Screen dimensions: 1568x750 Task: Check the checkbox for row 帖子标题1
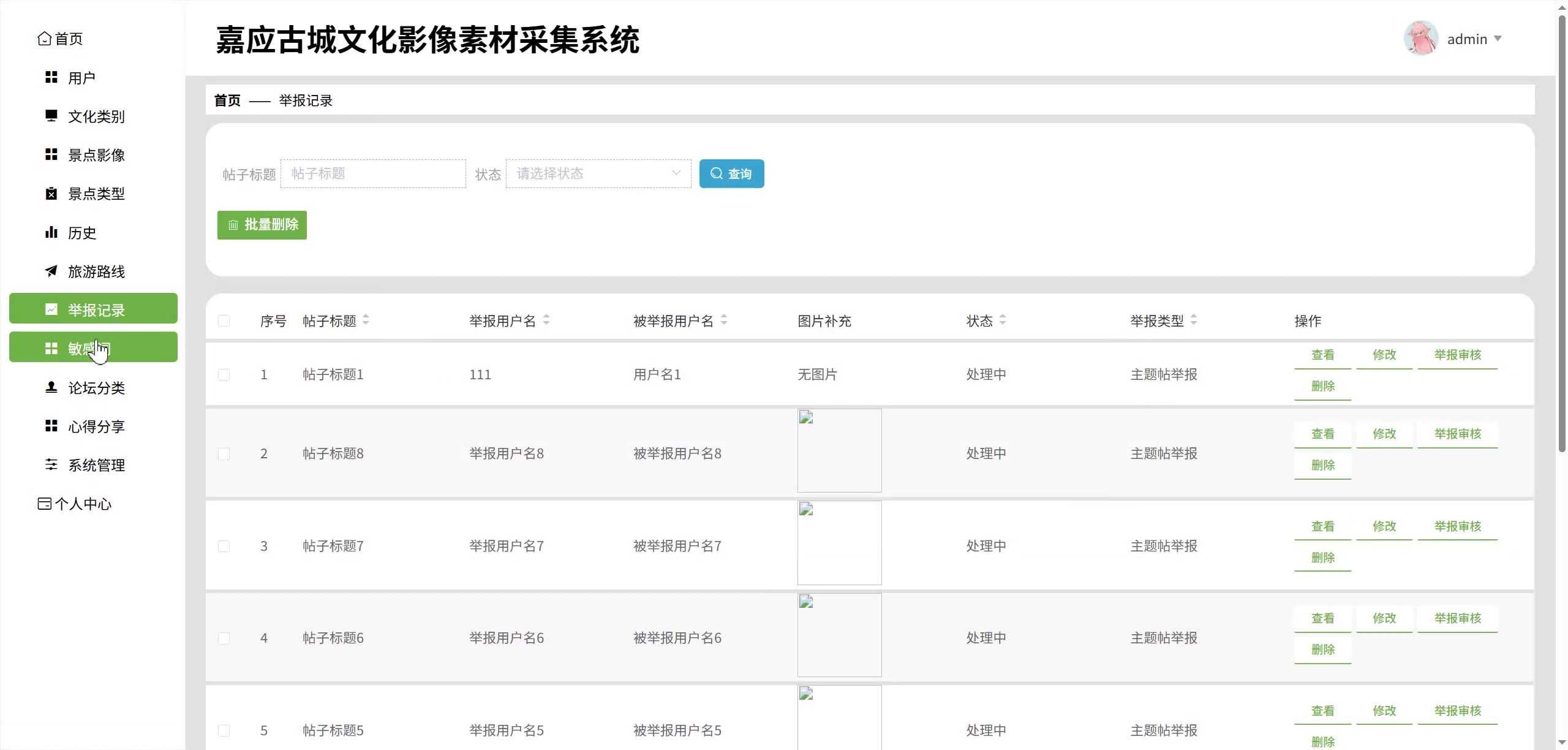coord(224,374)
